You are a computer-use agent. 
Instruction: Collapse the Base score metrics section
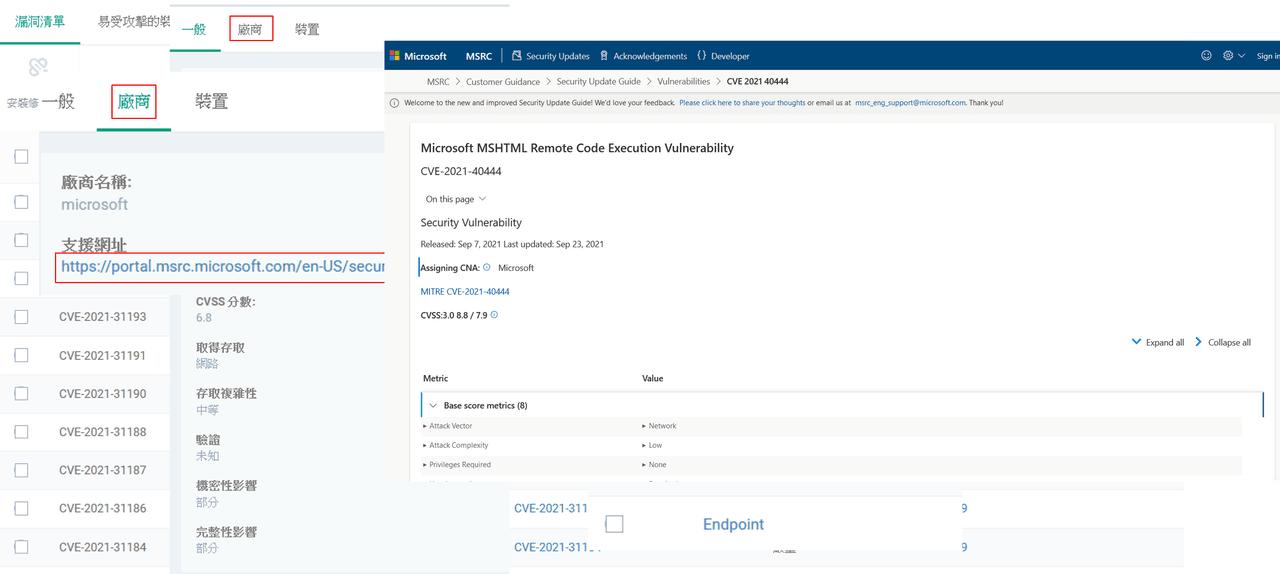click(433, 406)
